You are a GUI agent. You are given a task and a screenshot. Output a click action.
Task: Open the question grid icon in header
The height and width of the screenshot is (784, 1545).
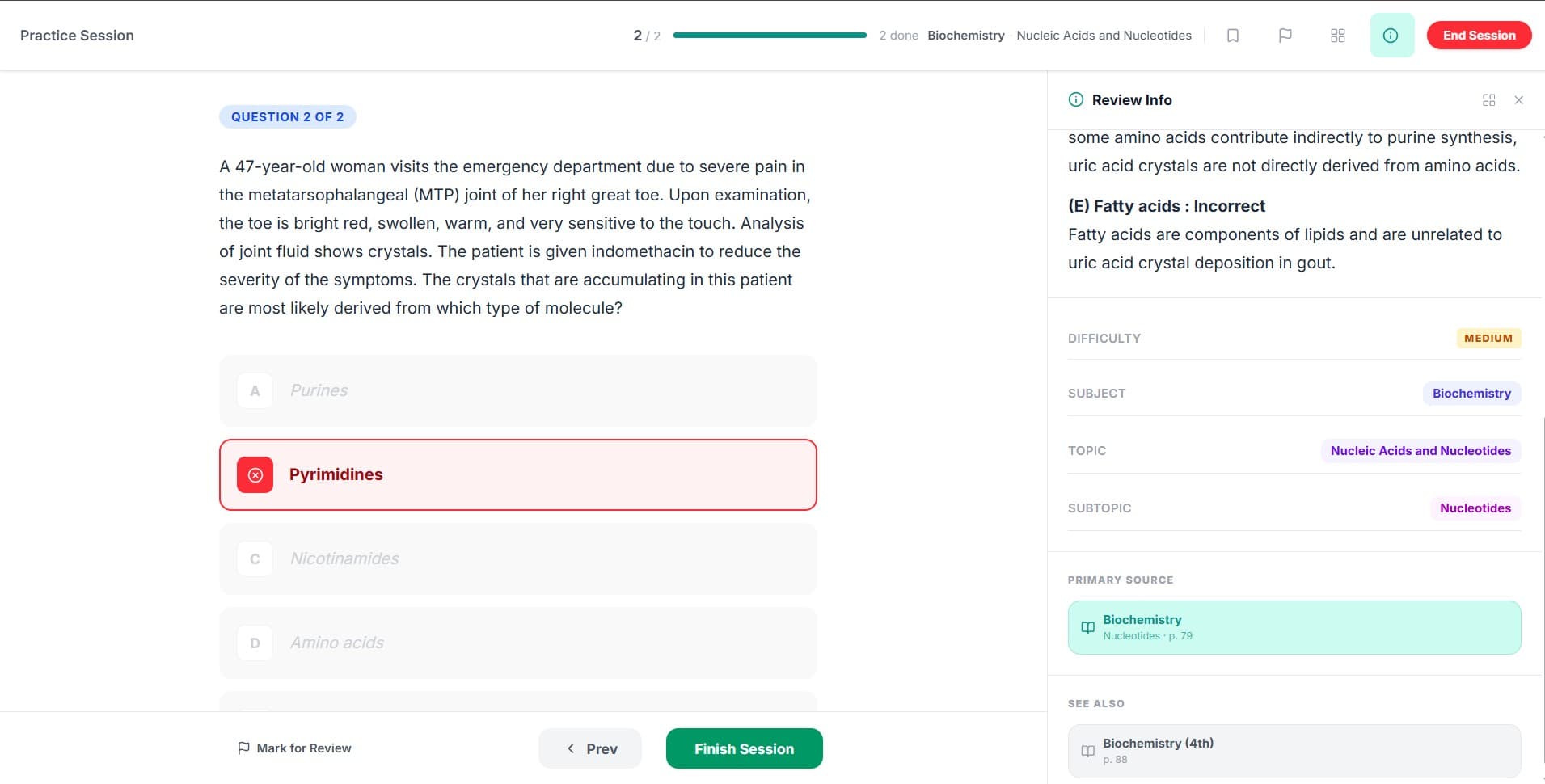coord(1337,36)
